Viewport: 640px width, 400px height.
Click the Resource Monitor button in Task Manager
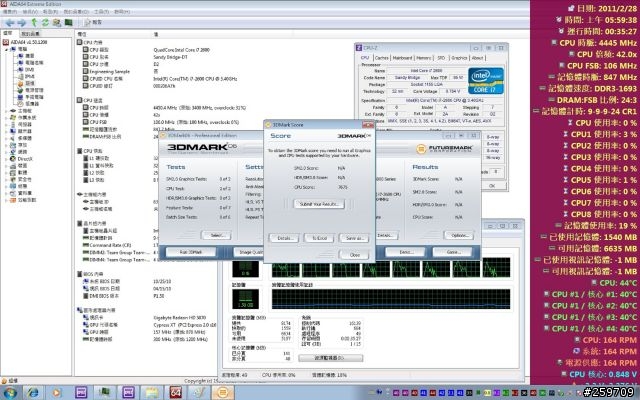(x=330, y=358)
